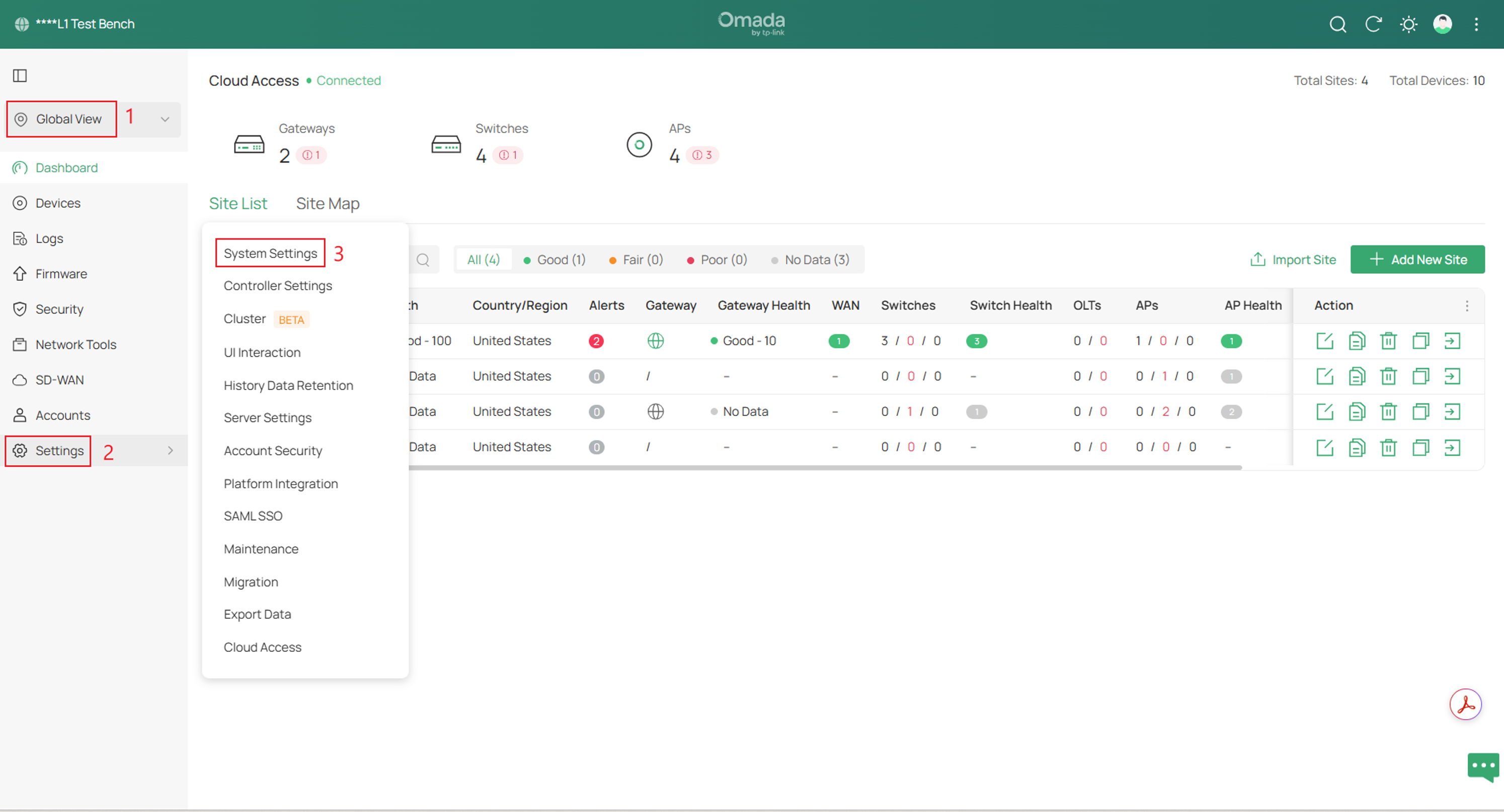Edit the site in the Good - 10 row
This screenshot has width=1504, height=812.
(x=1325, y=341)
